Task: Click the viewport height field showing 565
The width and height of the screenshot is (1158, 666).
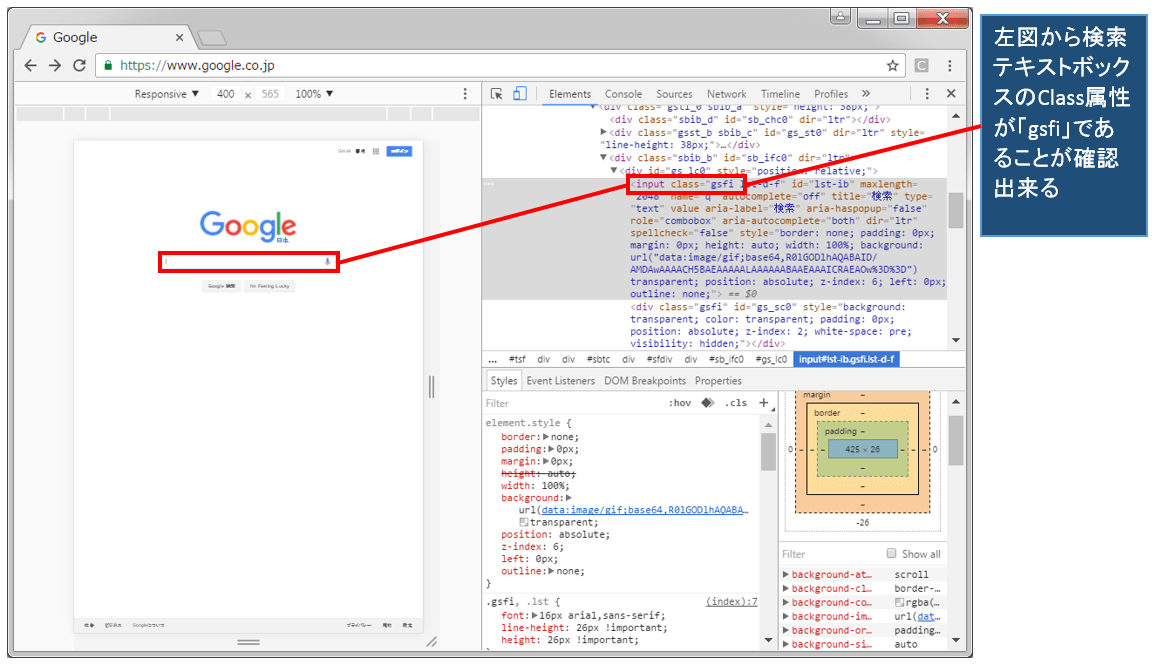Action: [x=270, y=94]
